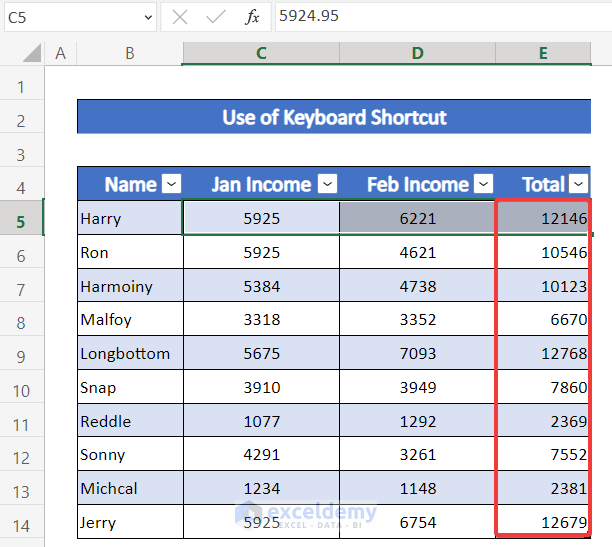Click the Select All corner triangle
Screen dimensions: 612x547
tap(32, 54)
